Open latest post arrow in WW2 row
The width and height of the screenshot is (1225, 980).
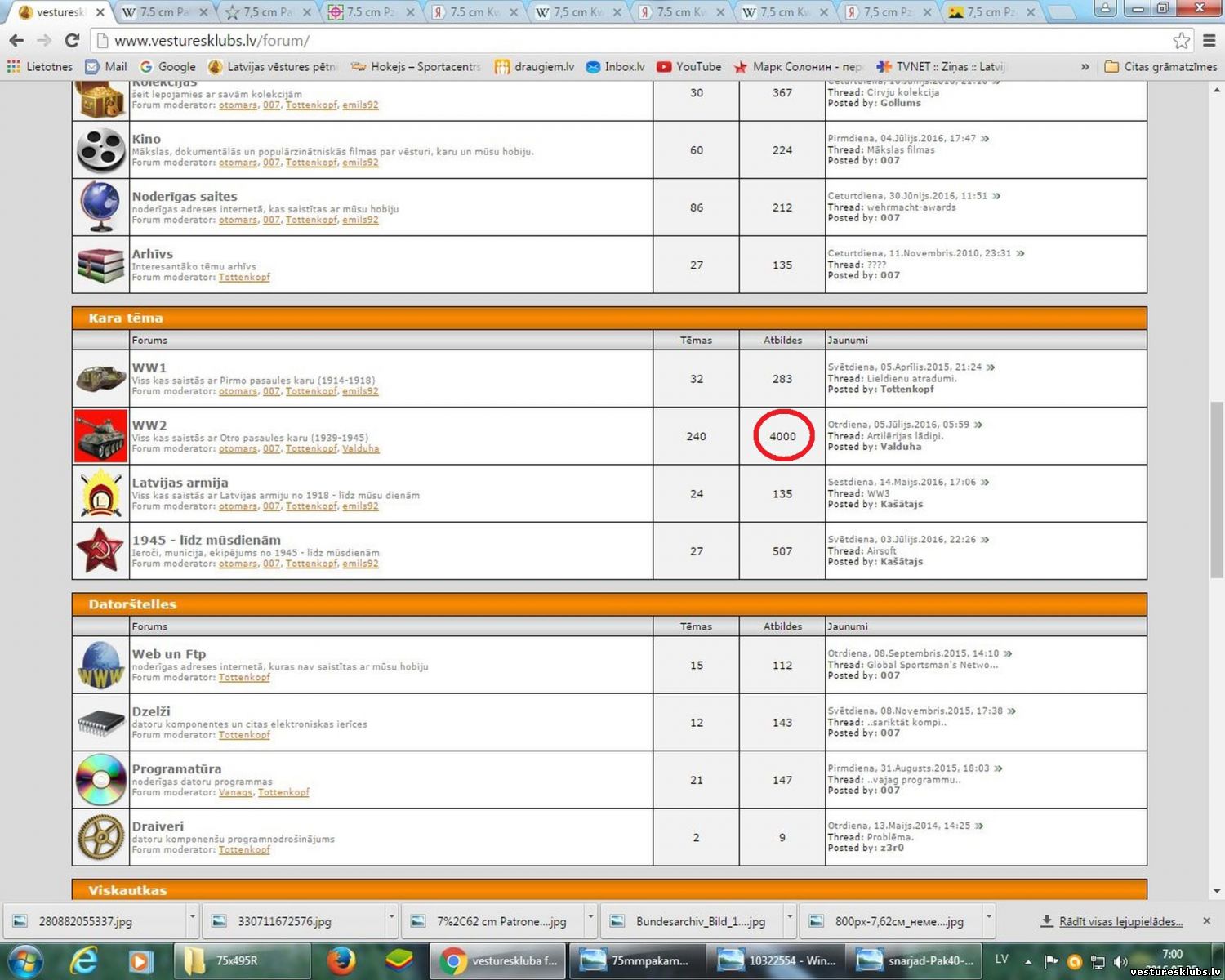pos(978,425)
